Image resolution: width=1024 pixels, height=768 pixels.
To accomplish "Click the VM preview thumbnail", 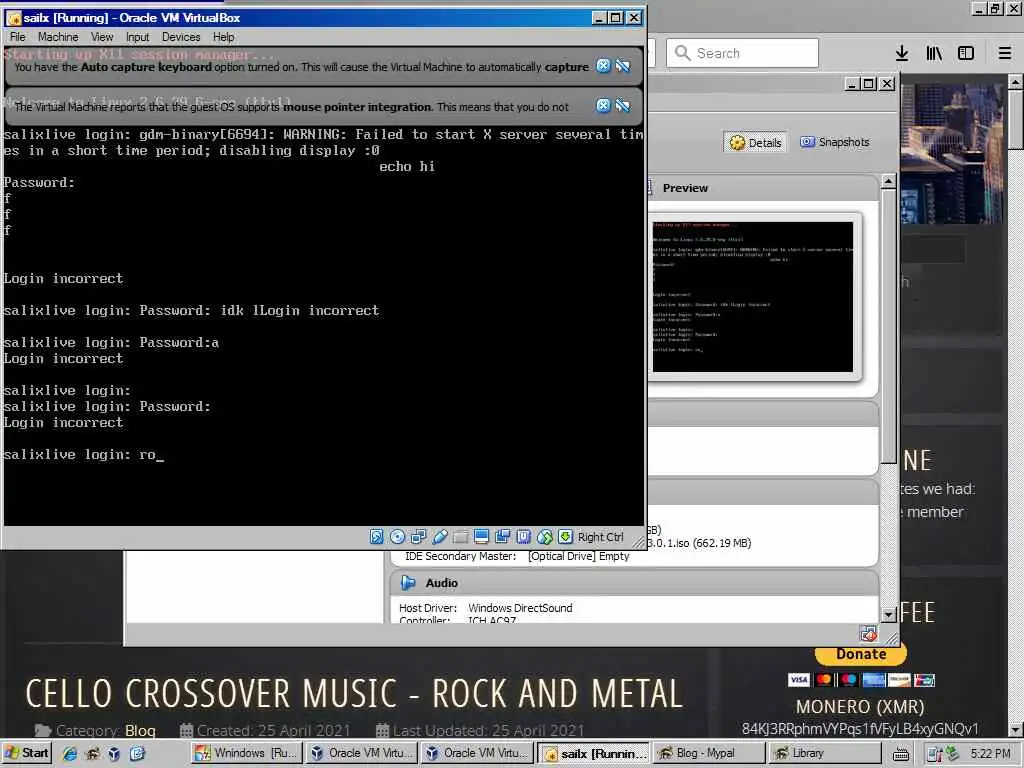I will (x=753, y=297).
